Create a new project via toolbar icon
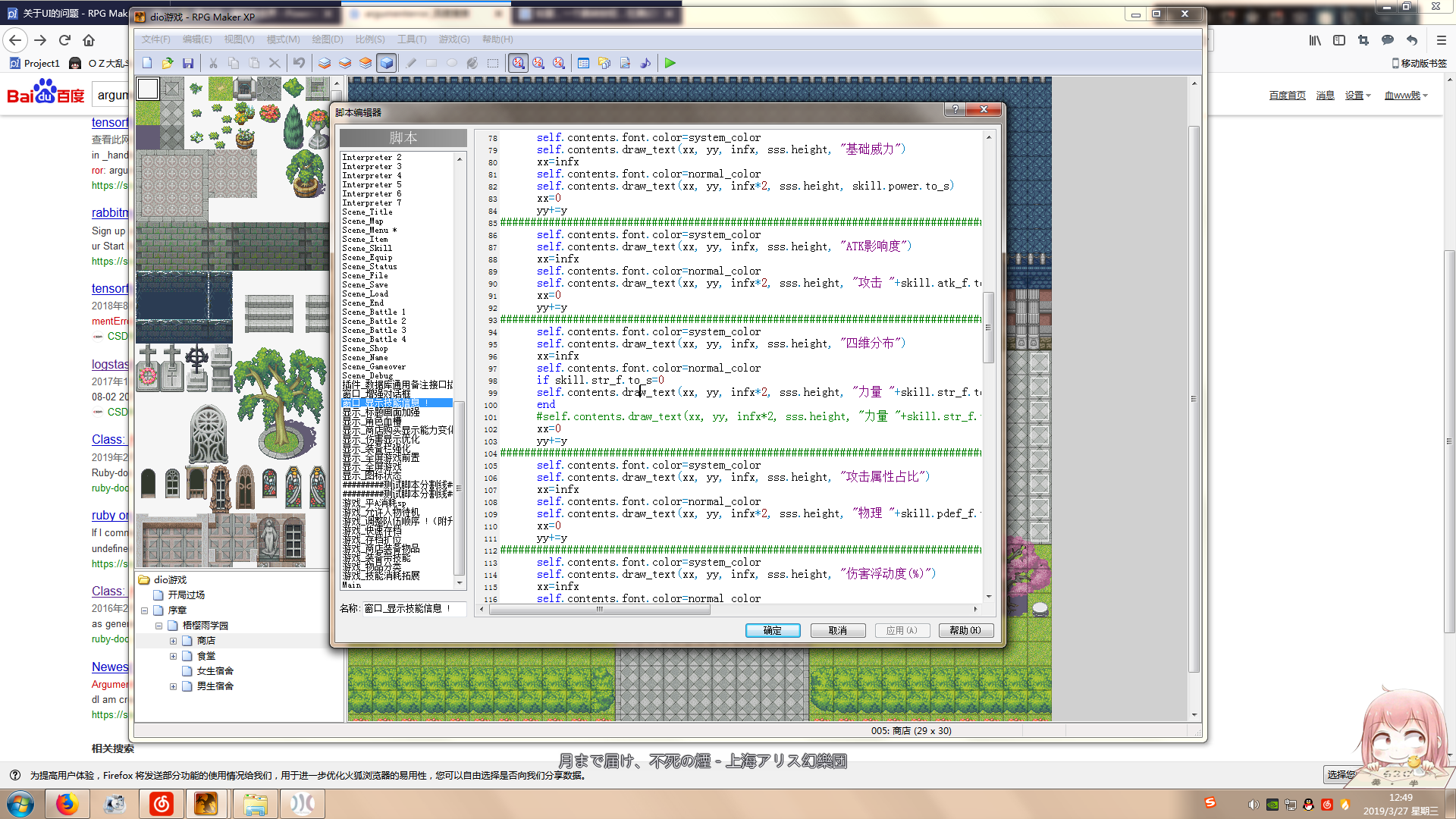This screenshot has width=1456, height=819. 147,63
